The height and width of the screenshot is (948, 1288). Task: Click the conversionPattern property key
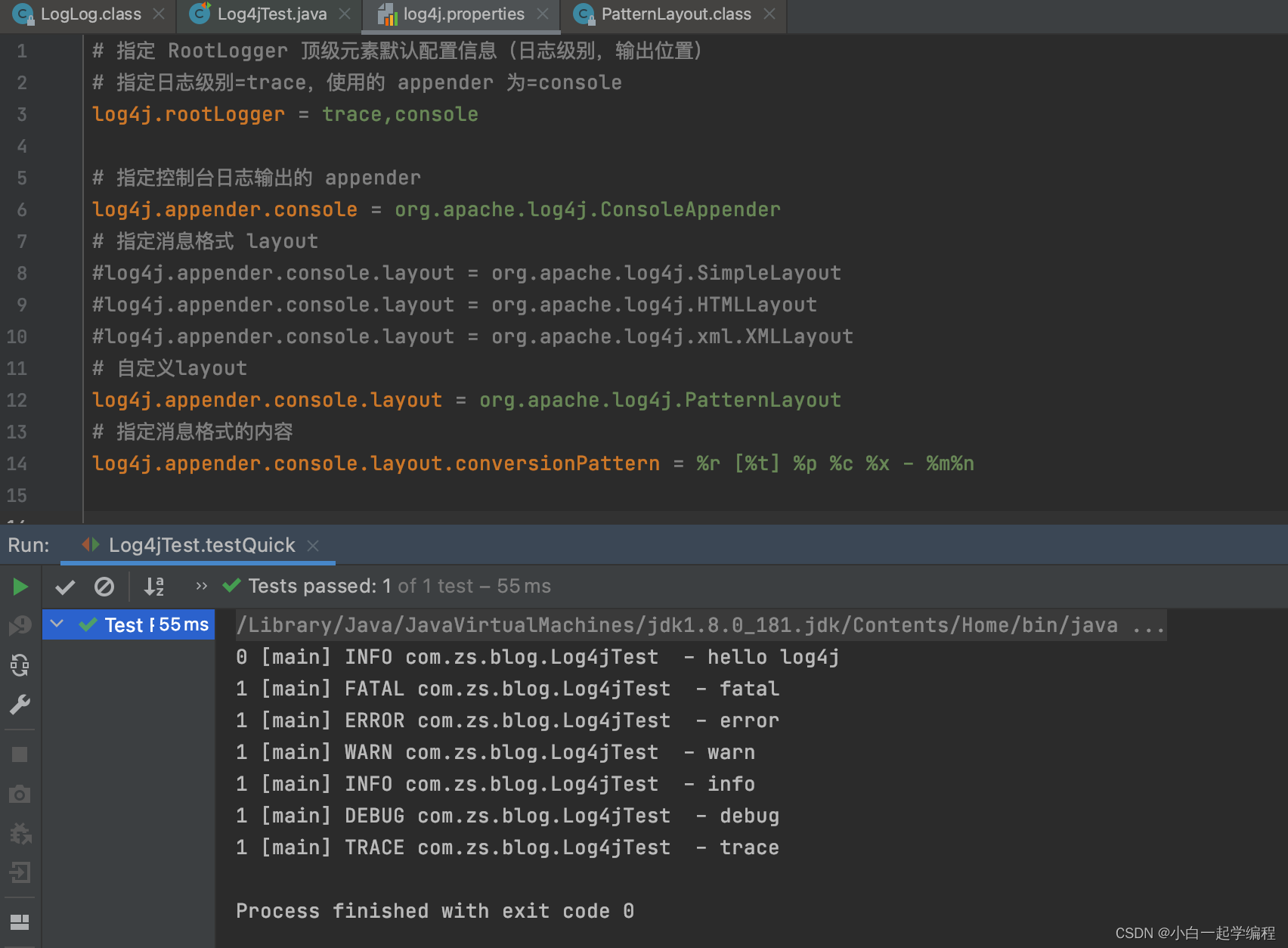coord(376,463)
